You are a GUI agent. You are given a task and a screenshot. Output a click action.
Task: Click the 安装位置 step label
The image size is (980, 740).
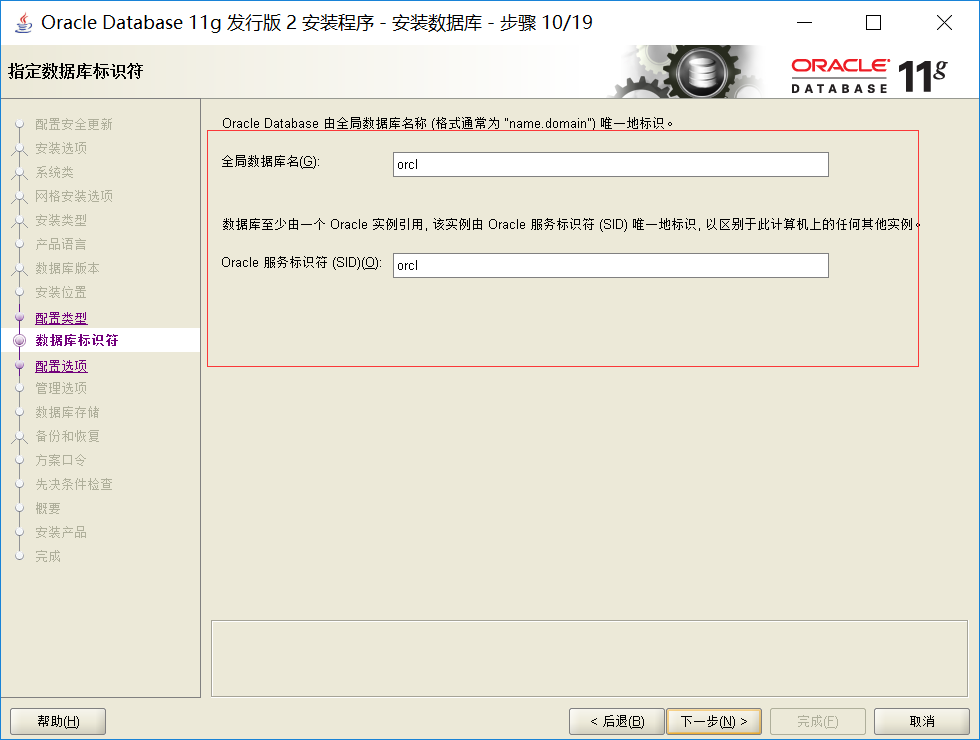click(x=61, y=292)
